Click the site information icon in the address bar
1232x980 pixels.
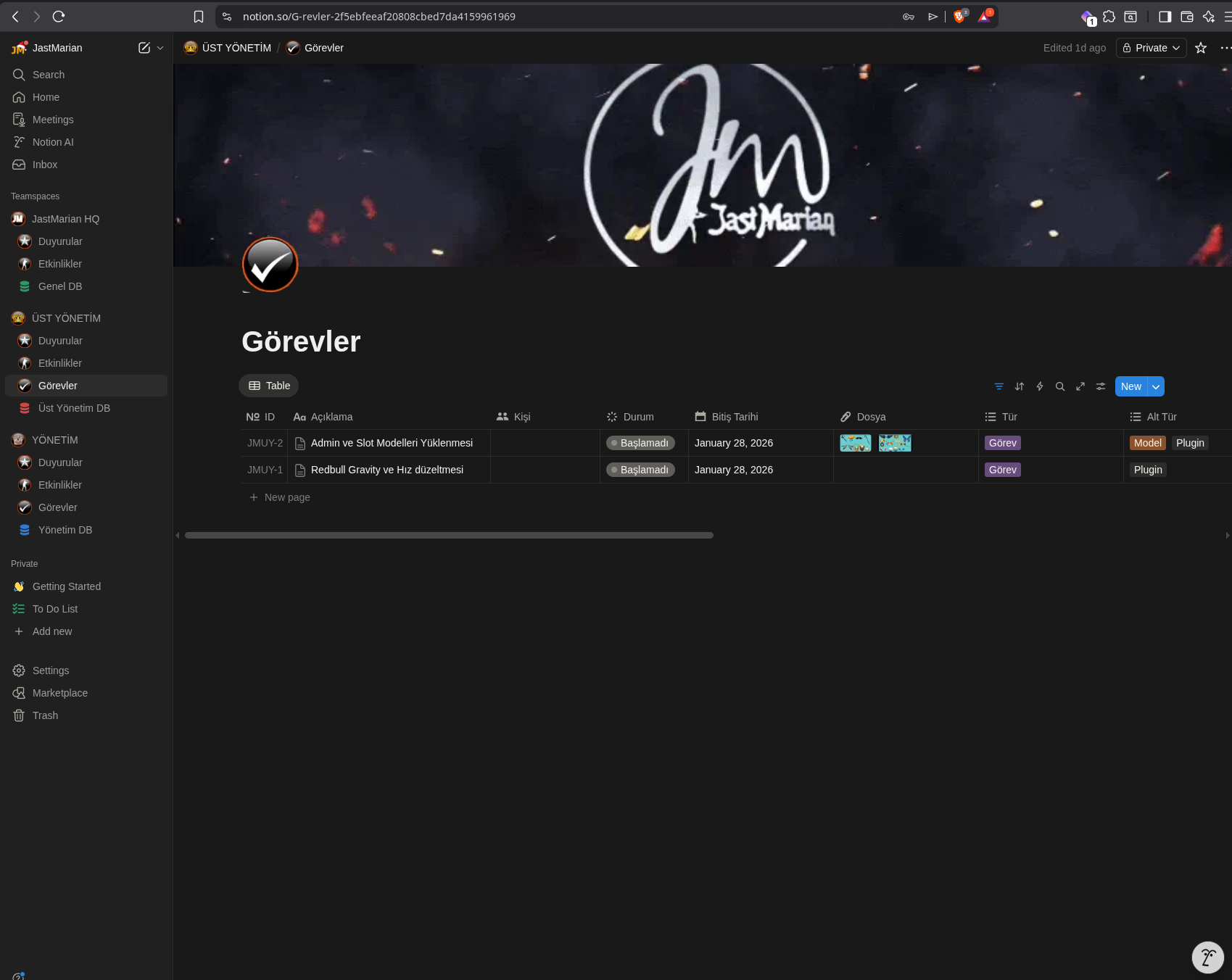coord(227,17)
